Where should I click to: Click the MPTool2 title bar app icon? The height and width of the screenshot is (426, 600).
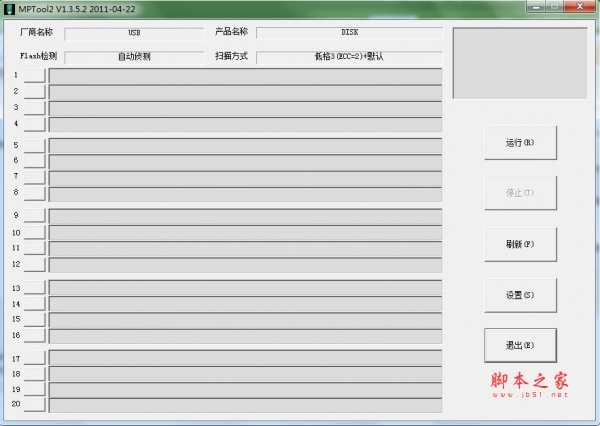coord(9,9)
